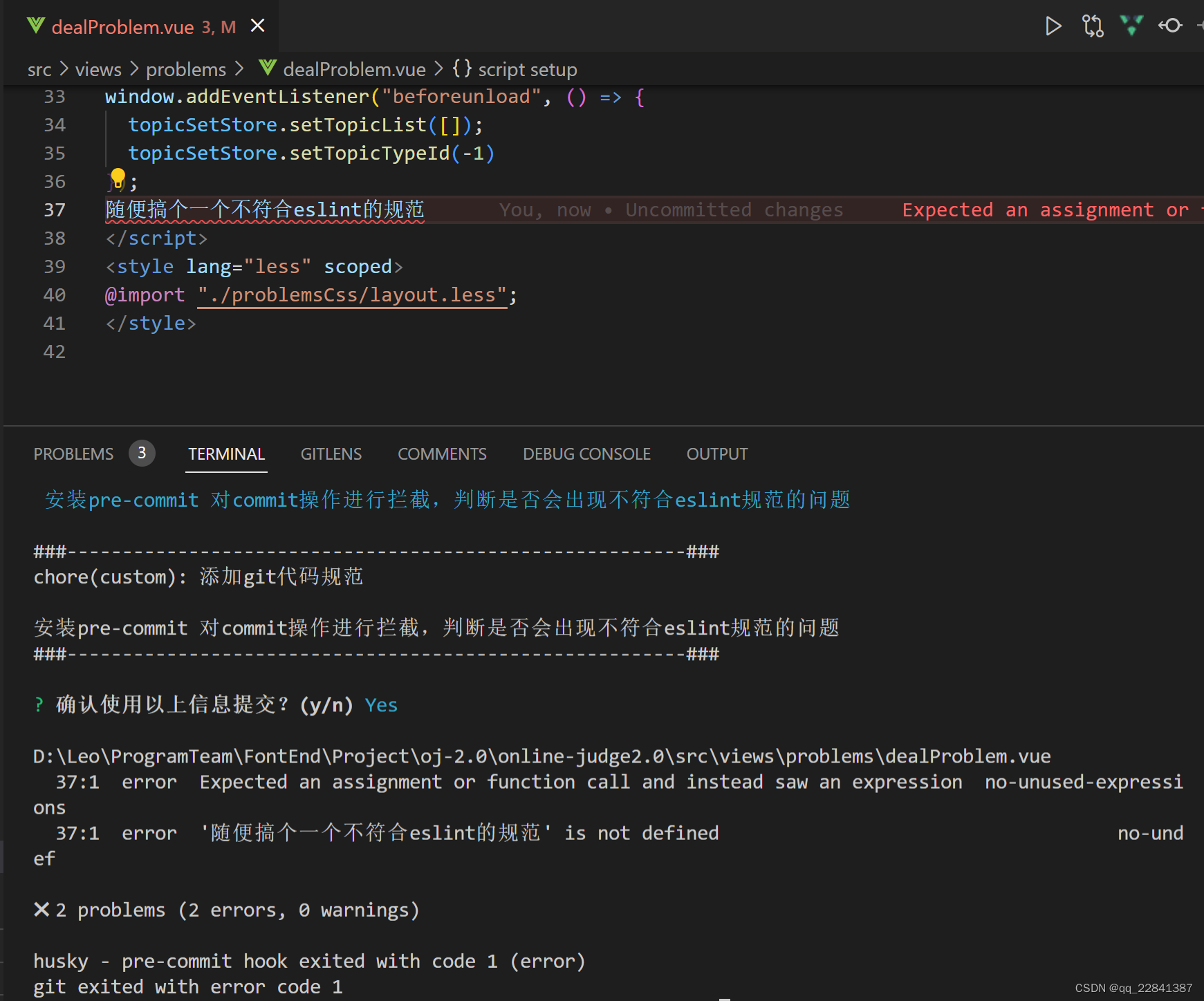Image resolution: width=1204 pixels, height=1001 pixels.
Task: Open changes with the compare icon
Action: [x=1093, y=26]
